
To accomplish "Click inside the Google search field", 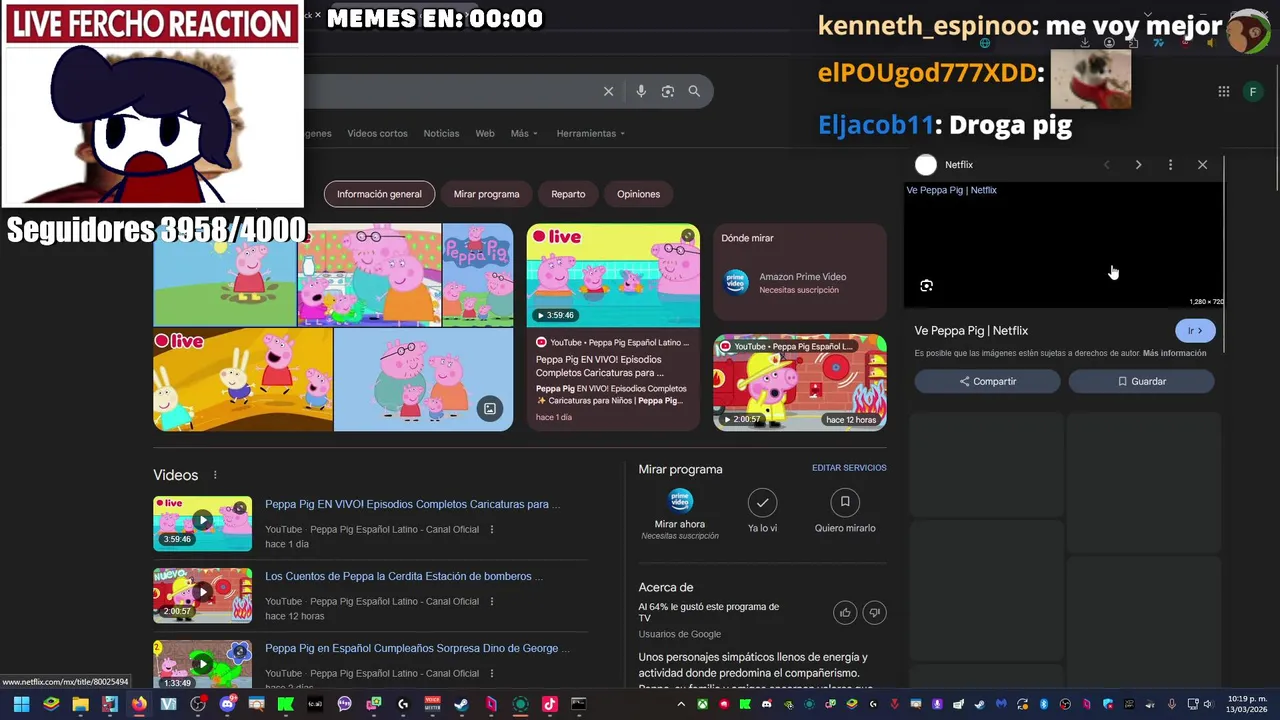I will point(450,91).
